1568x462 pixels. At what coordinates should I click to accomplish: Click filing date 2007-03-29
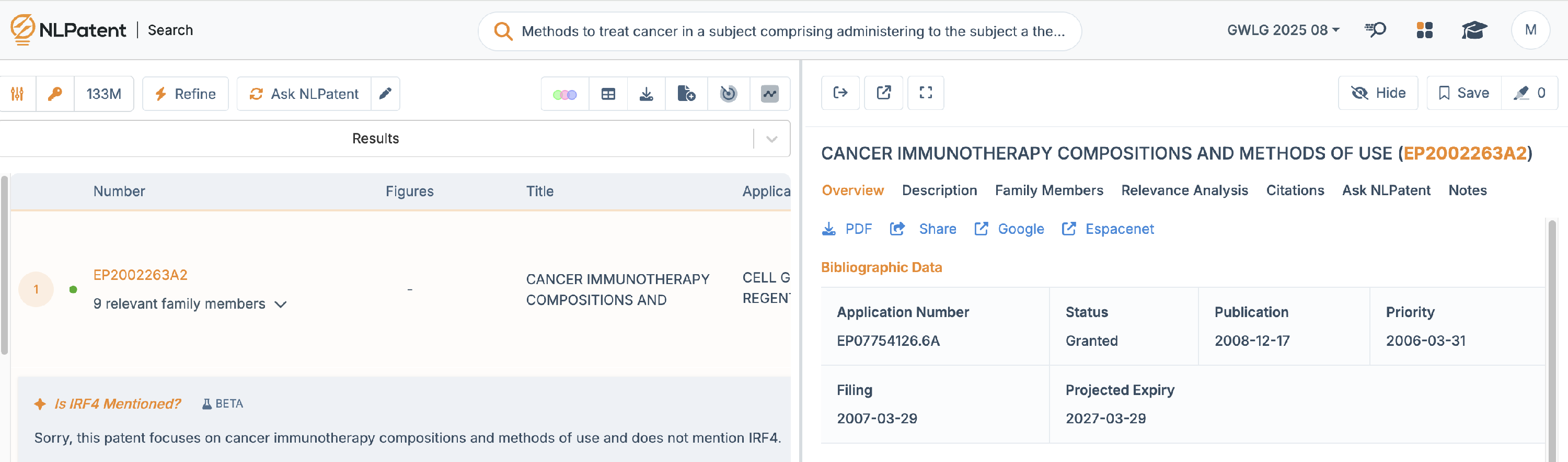pos(877,419)
